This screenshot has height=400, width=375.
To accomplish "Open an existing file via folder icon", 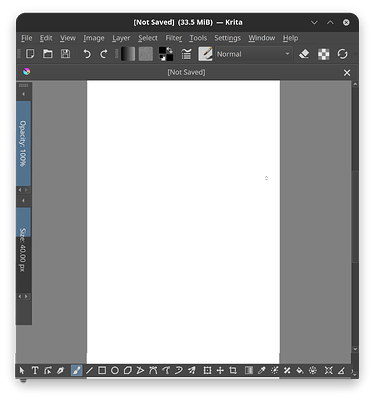I will tap(48, 54).
